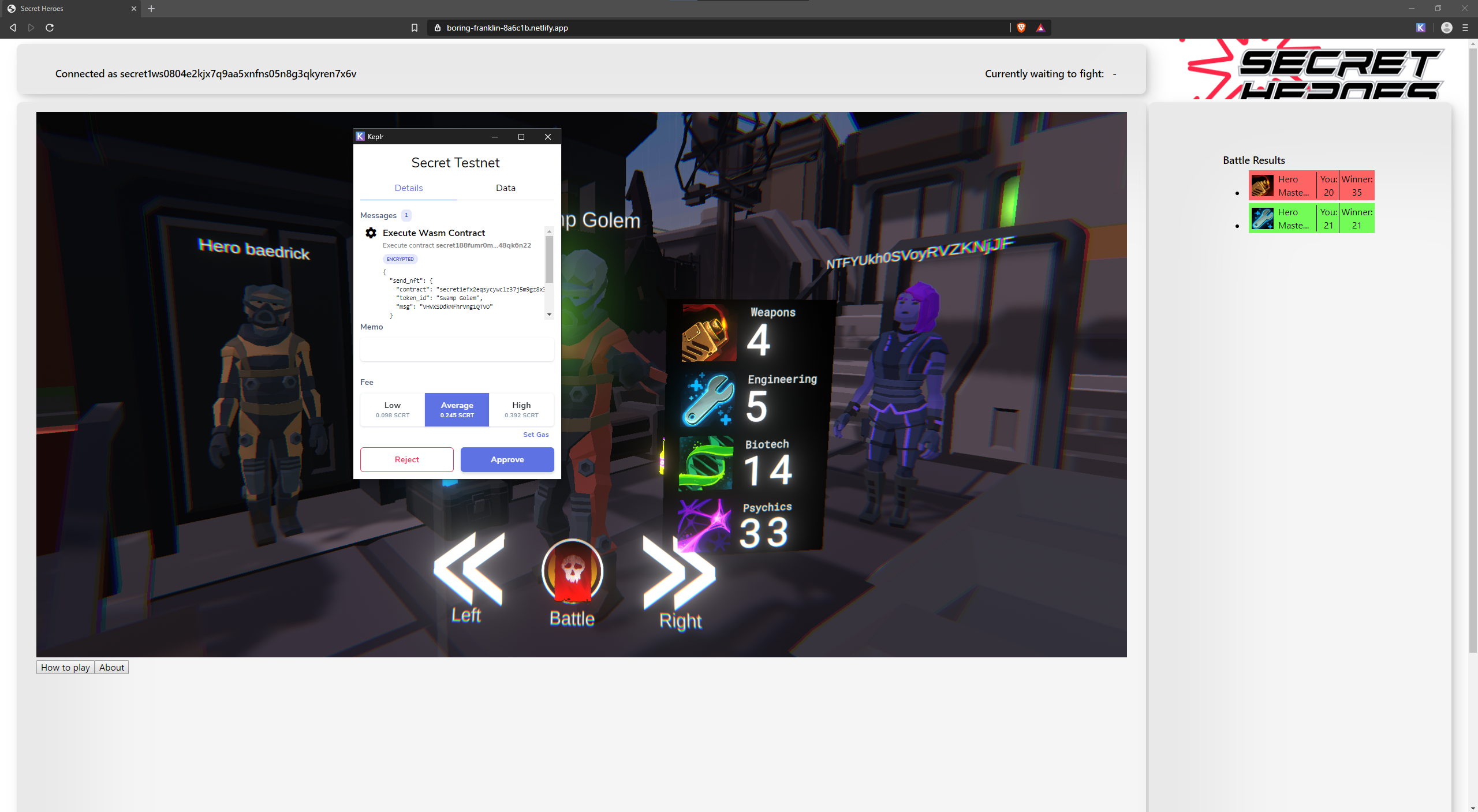Click the Engineering wrench icon

(x=708, y=399)
